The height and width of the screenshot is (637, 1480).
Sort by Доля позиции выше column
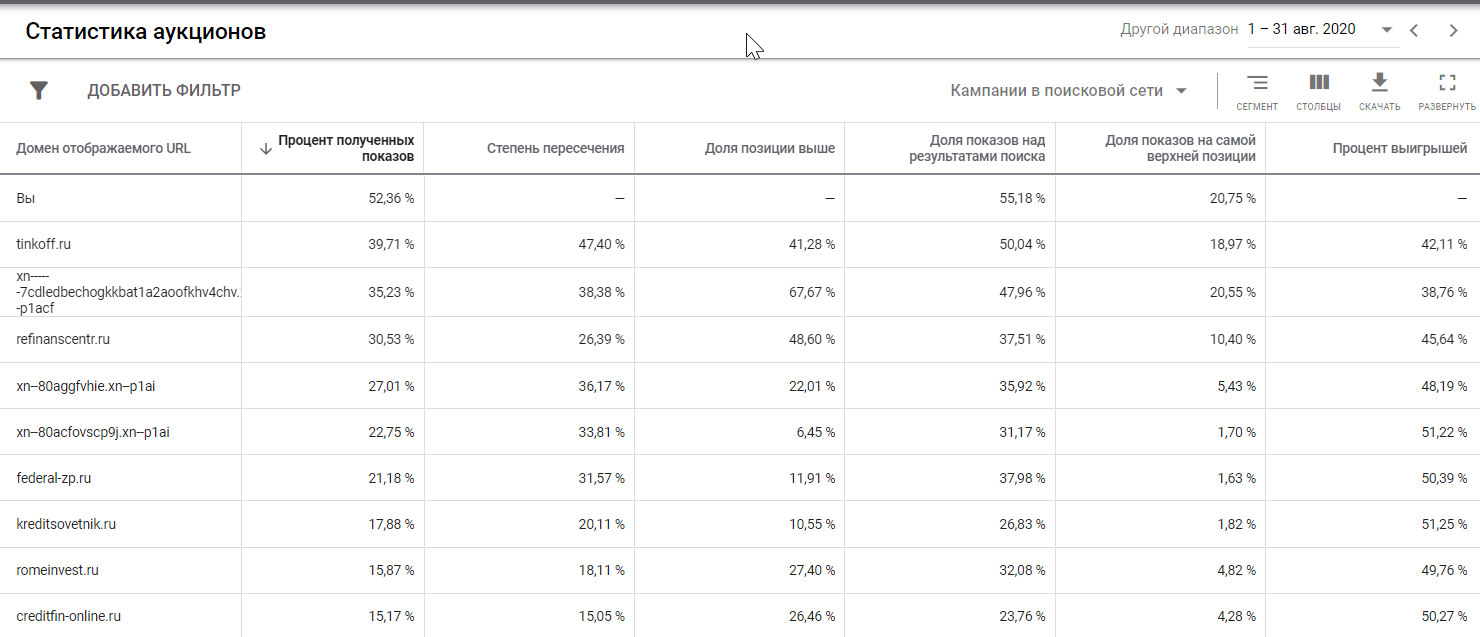pos(769,149)
